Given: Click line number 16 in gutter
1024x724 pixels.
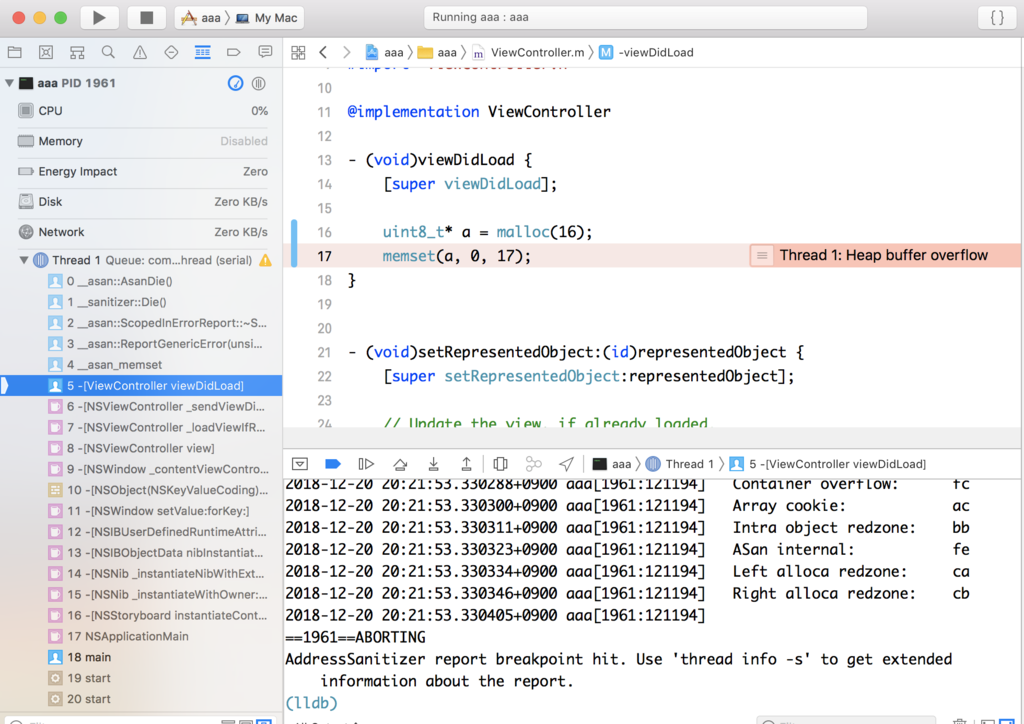Looking at the screenshot, I should tap(325, 232).
